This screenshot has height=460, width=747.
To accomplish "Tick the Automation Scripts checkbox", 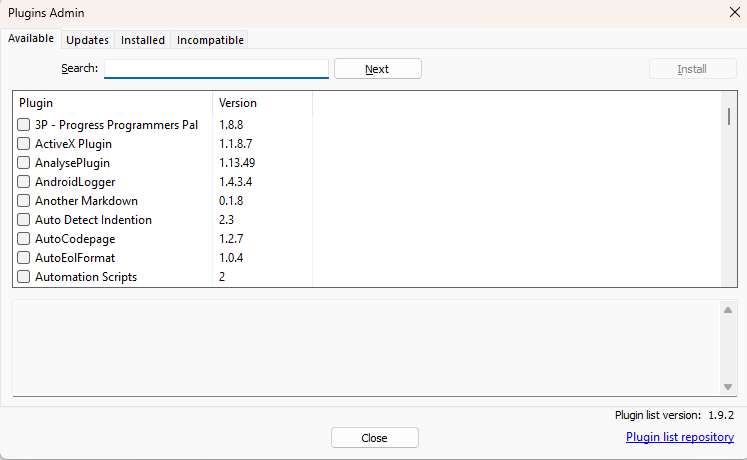I will tap(24, 277).
